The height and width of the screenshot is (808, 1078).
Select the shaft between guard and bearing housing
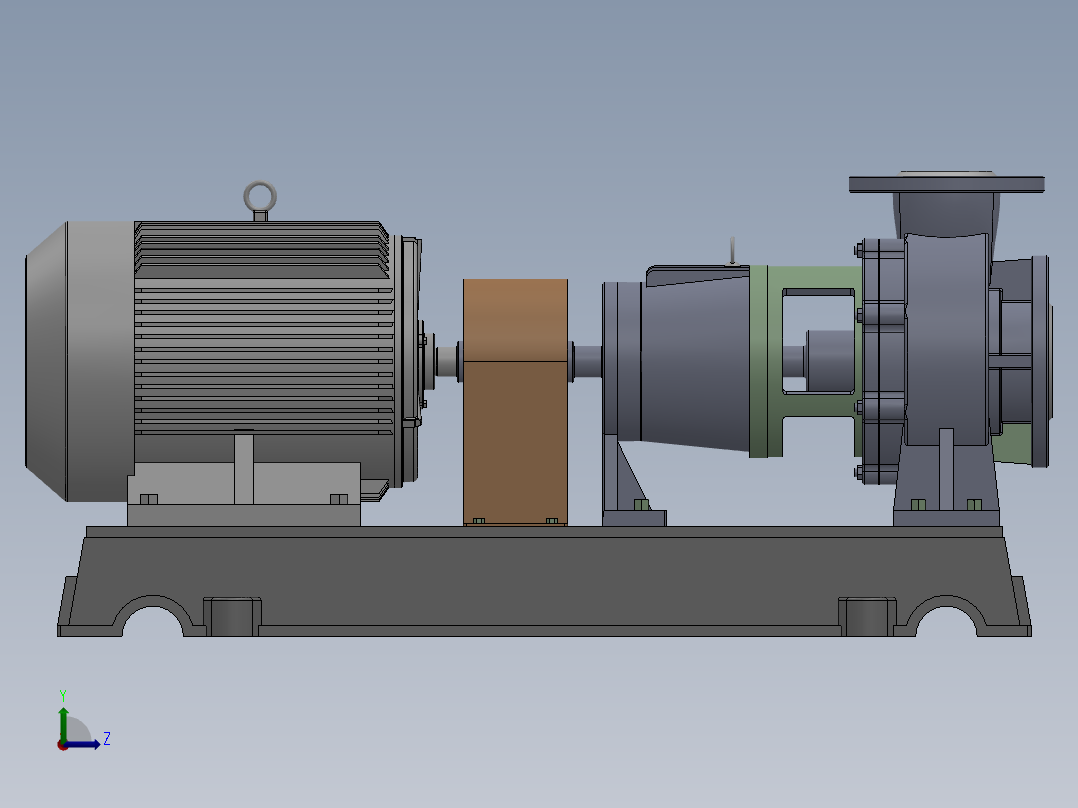click(x=586, y=362)
